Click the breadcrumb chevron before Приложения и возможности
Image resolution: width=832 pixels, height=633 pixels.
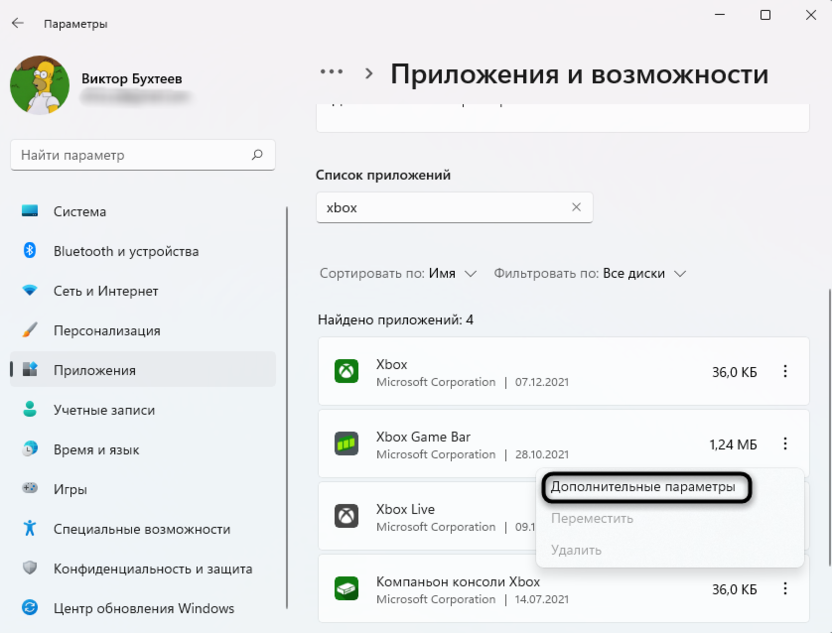coord(369,73)
